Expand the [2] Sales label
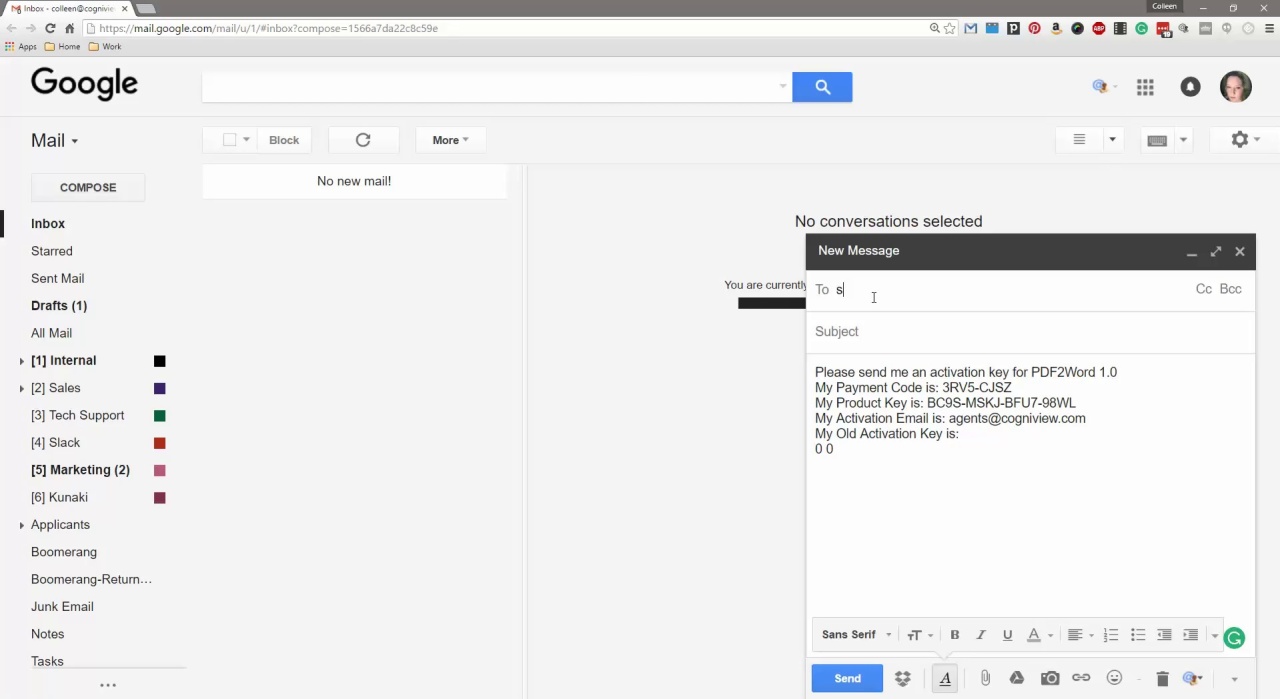The width and height of the screenshot is (1280, 699). pos(22,388)
